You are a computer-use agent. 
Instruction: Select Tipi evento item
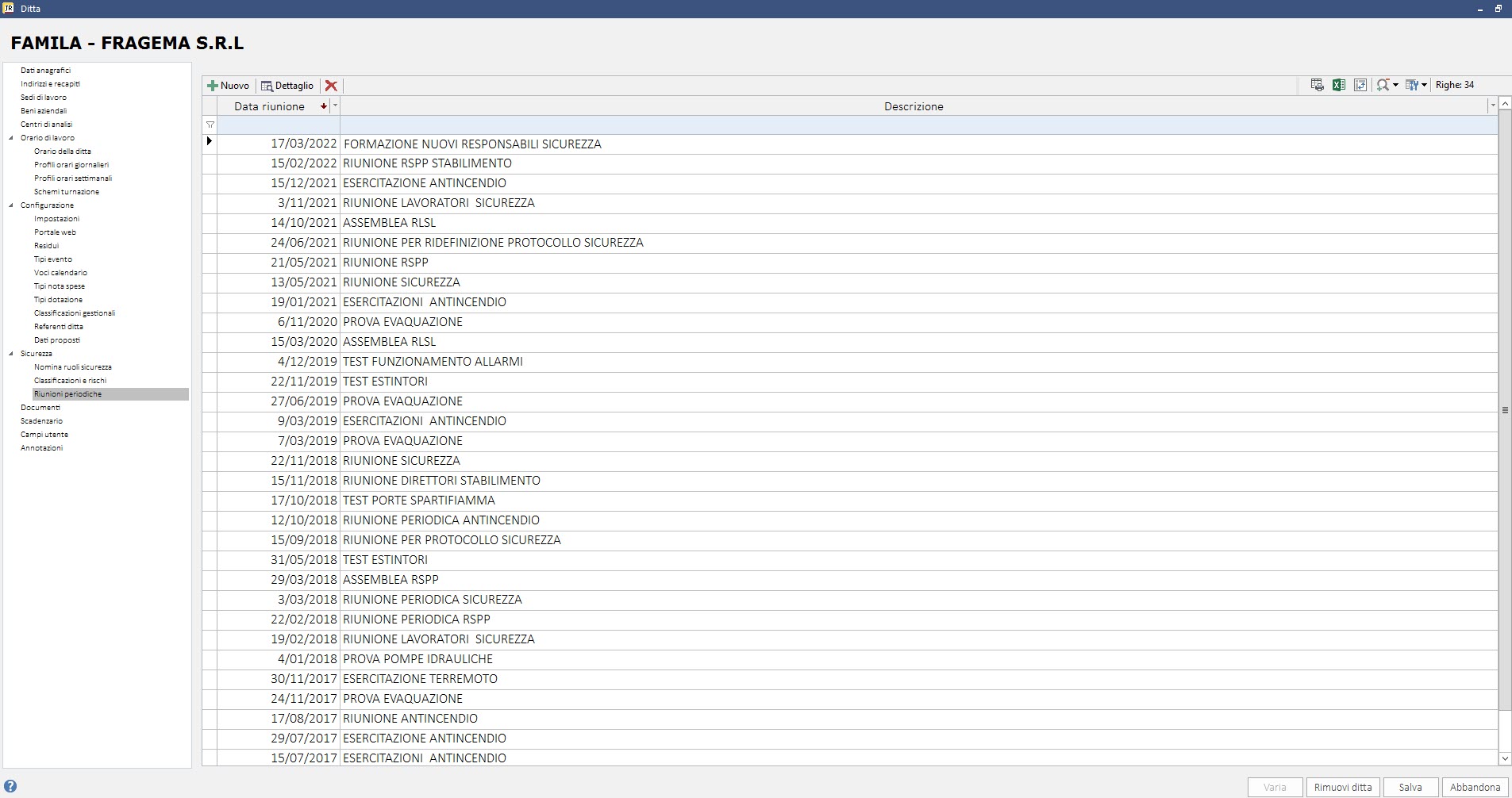click(x=53, y=259)
